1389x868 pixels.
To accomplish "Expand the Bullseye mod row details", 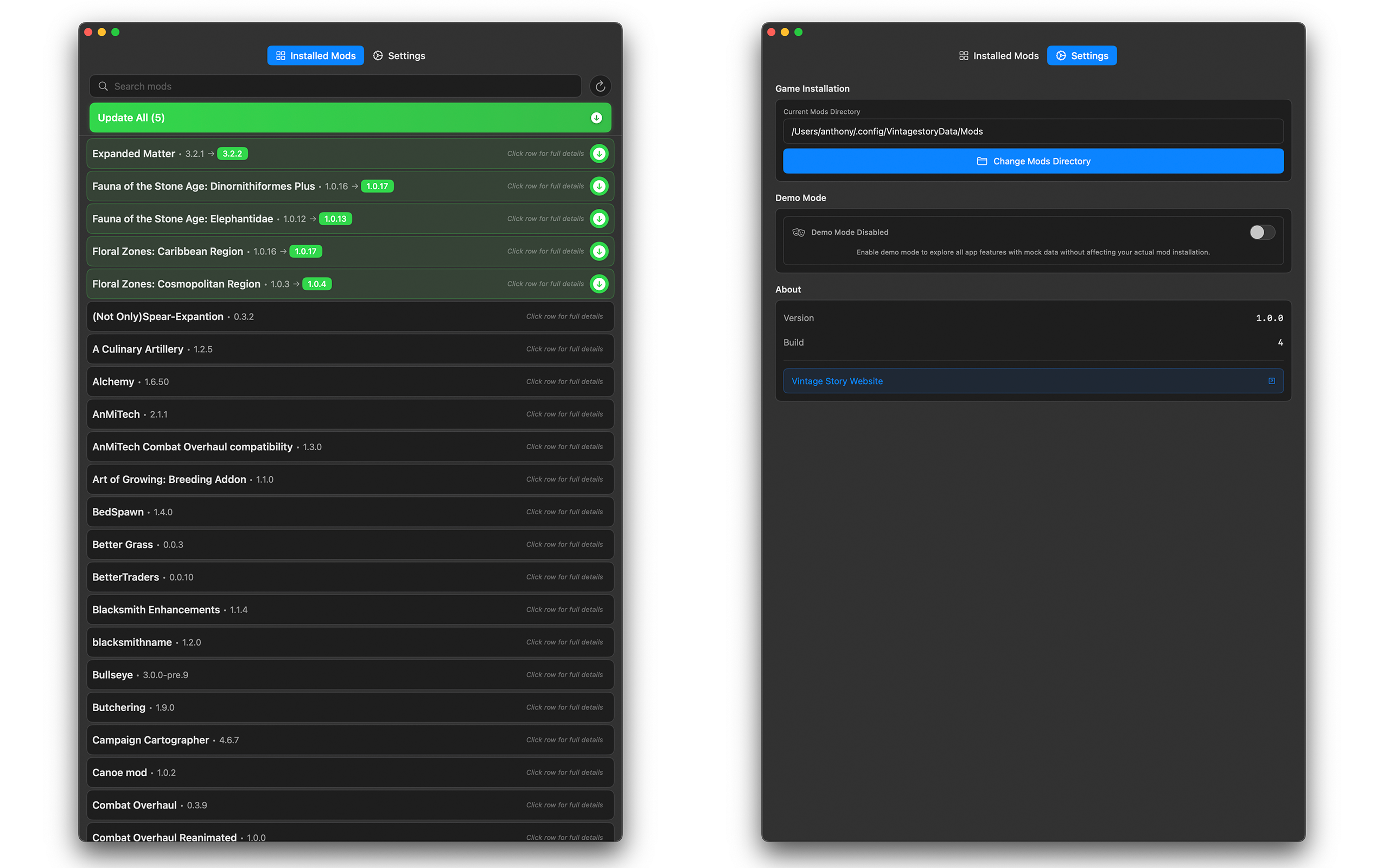I will pos(350,674).
